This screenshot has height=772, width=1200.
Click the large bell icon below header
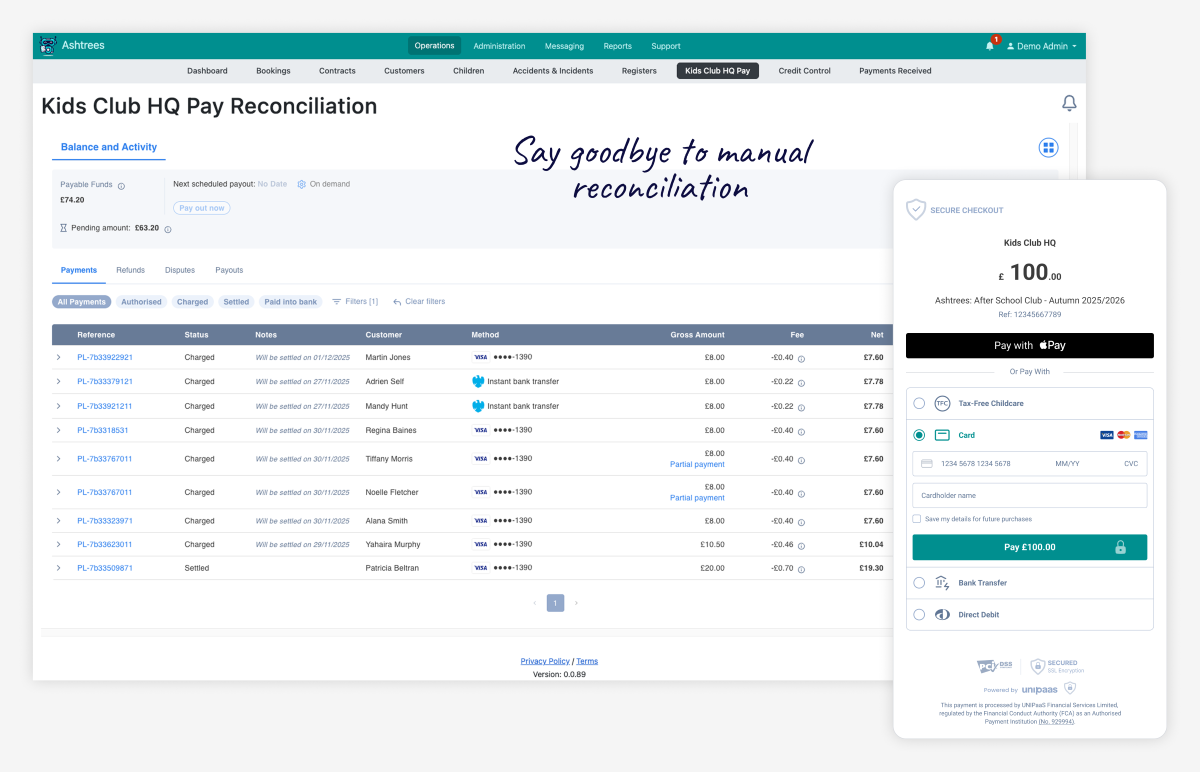[x=1069, y=103]
